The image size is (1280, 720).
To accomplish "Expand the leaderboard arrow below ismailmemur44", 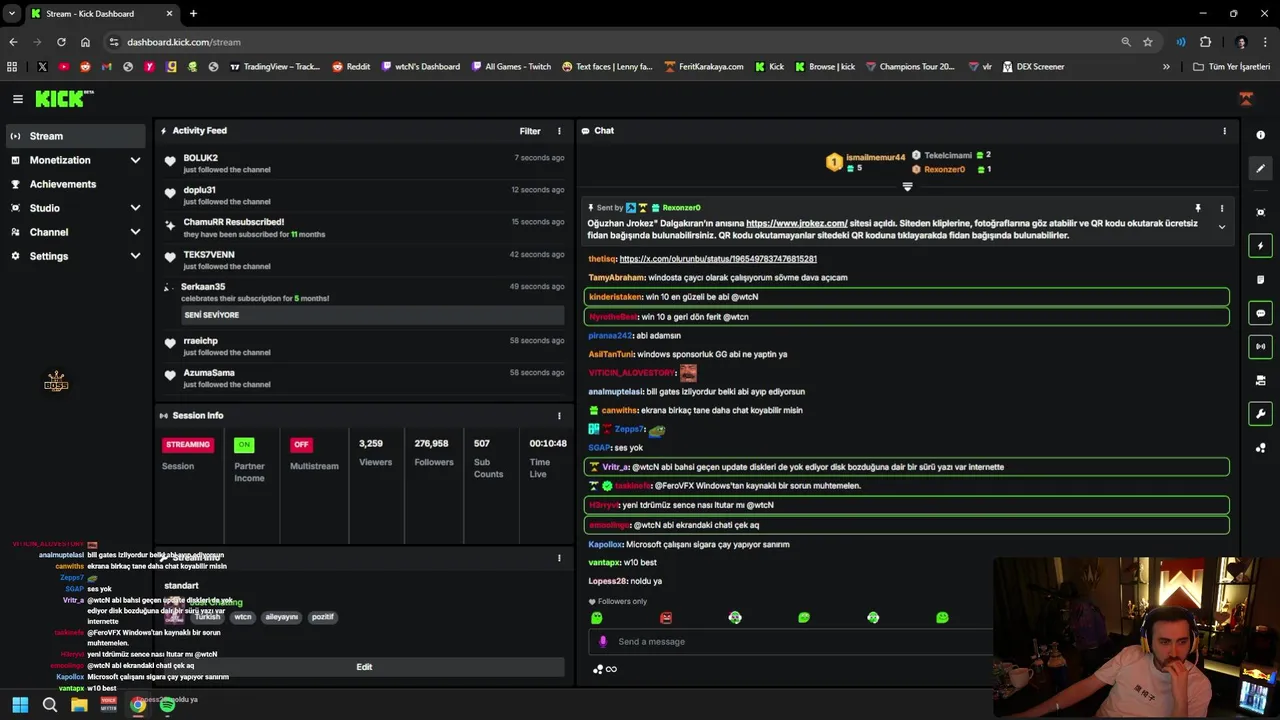I will coord(907,187).
